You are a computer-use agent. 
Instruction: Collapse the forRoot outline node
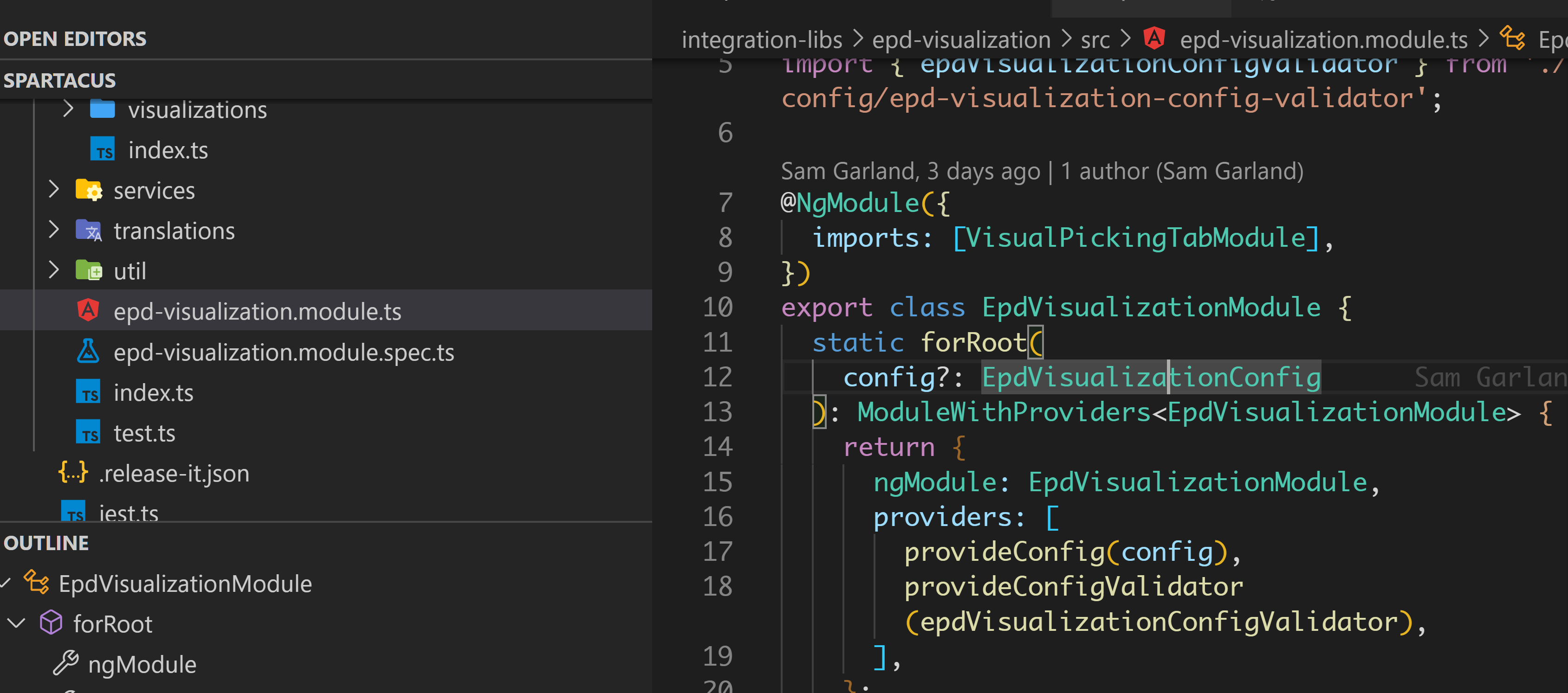click(x=16, y=623)
